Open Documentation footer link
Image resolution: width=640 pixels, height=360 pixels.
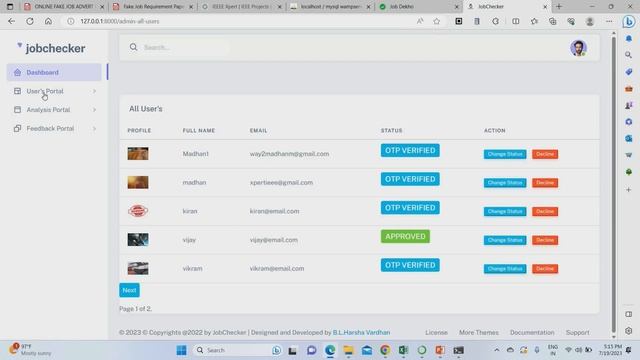[x=532, y=333]
